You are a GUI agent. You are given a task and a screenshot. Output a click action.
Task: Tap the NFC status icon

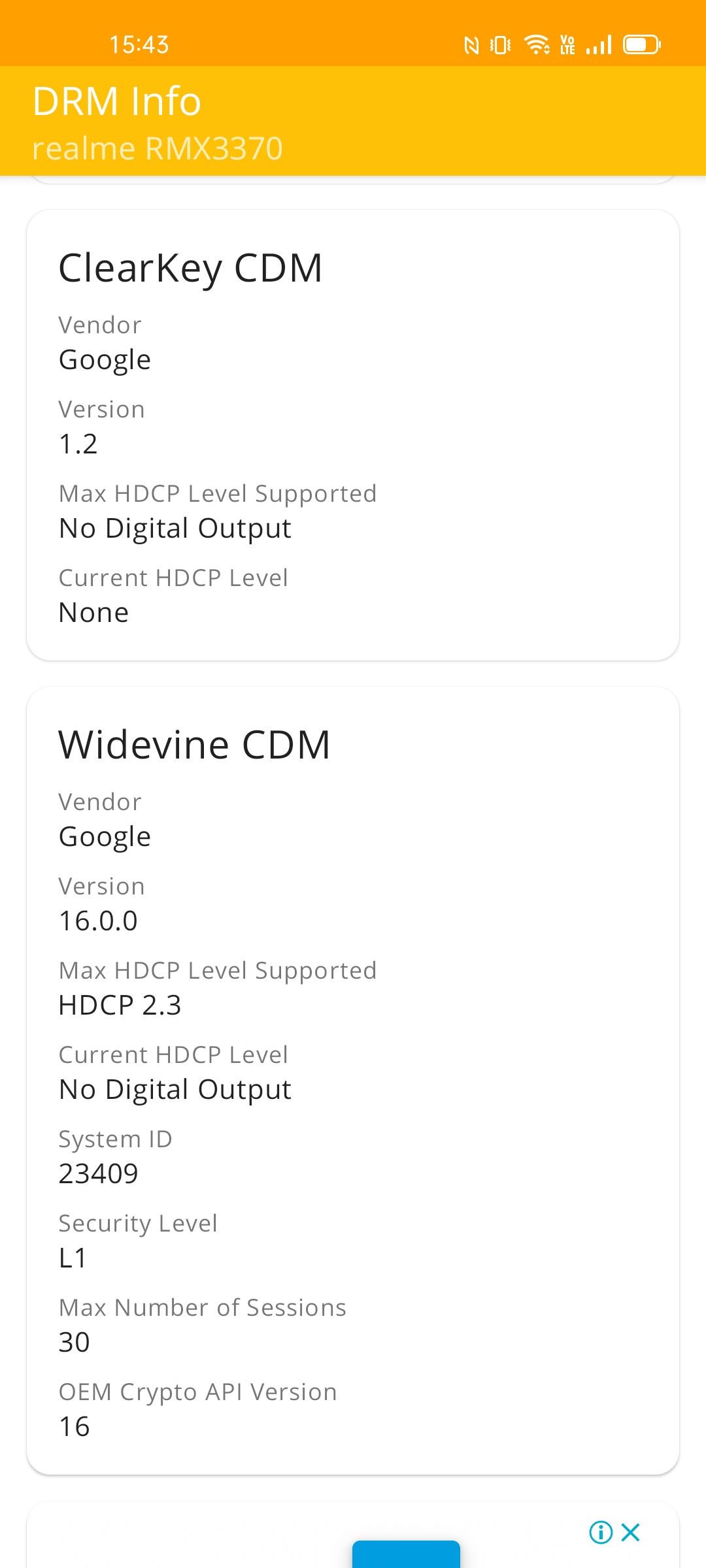471,45
